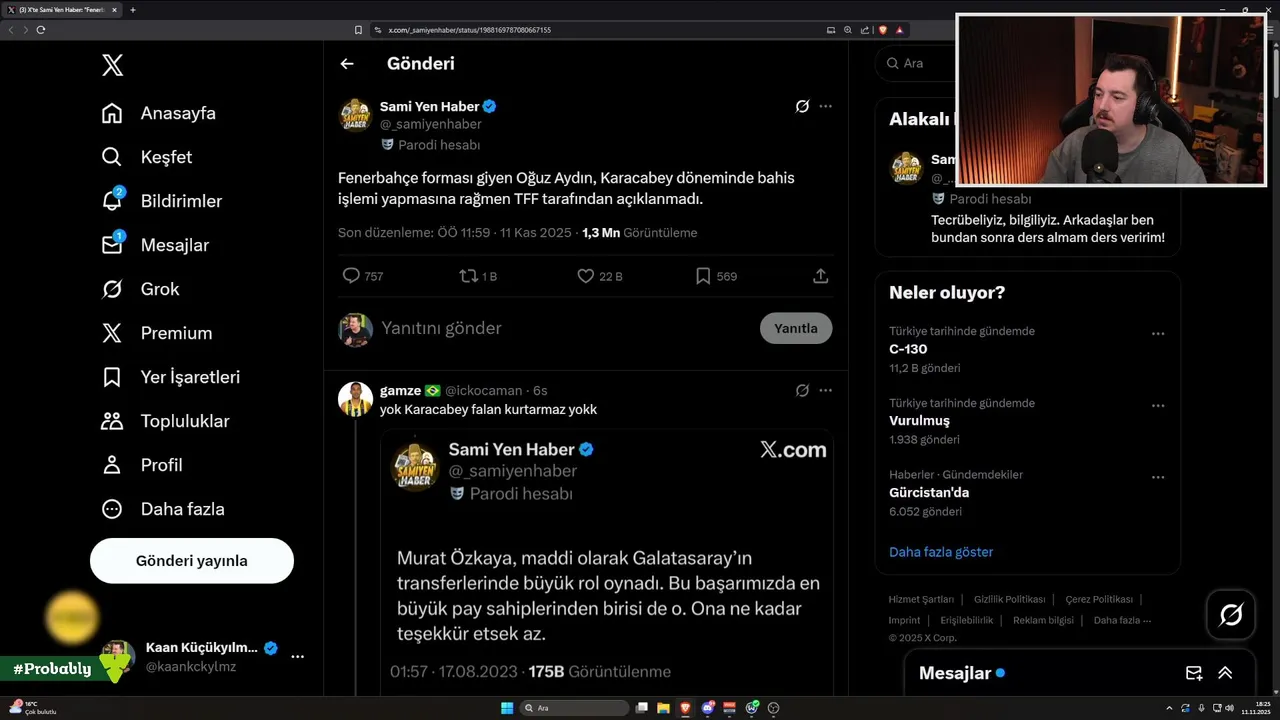This screenshot has width=1280, height=720.
Task: Open Mesajlar in the left sidebar
Action: 157,245
